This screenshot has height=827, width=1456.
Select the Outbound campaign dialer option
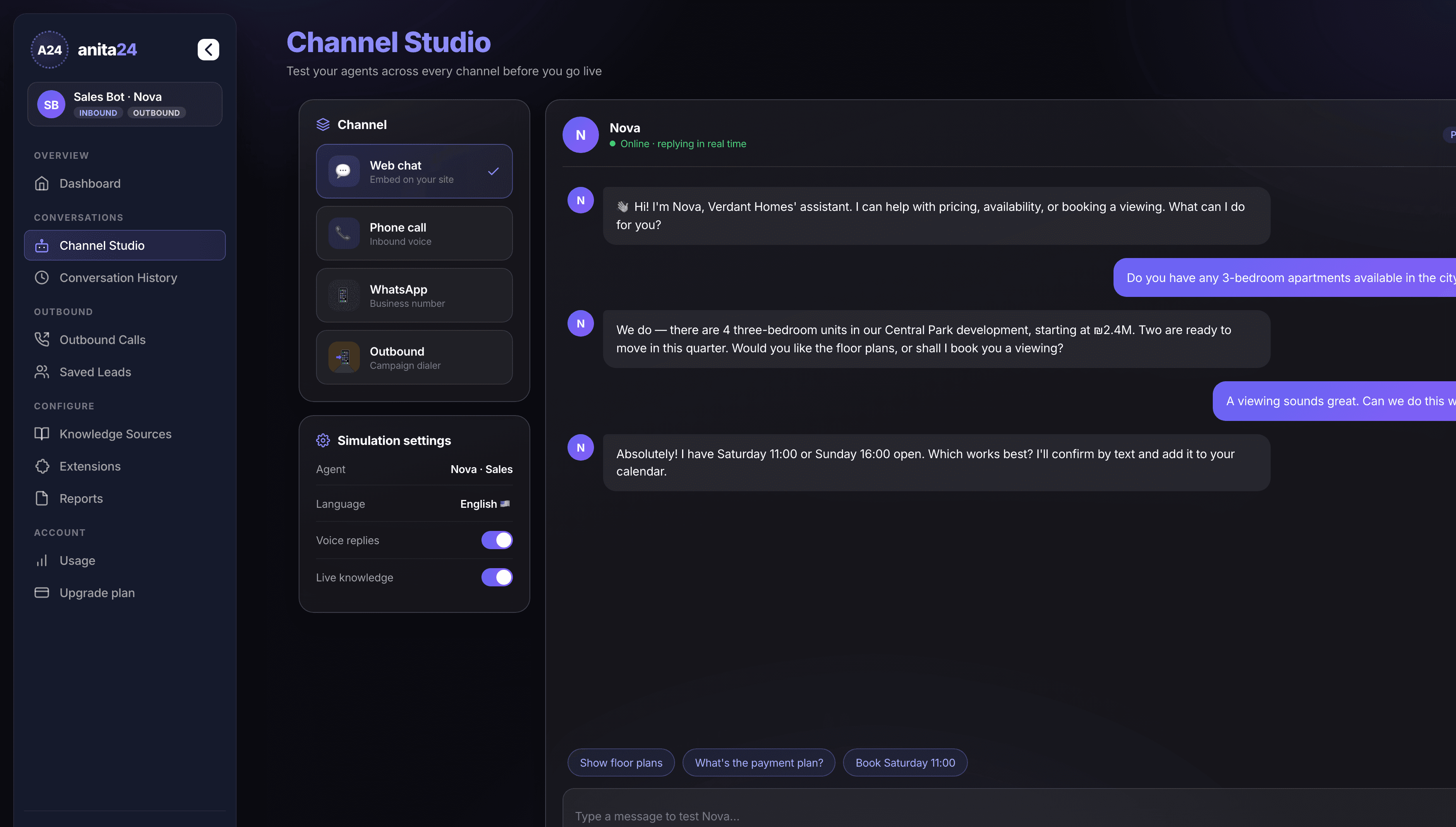tap(414, 357)
